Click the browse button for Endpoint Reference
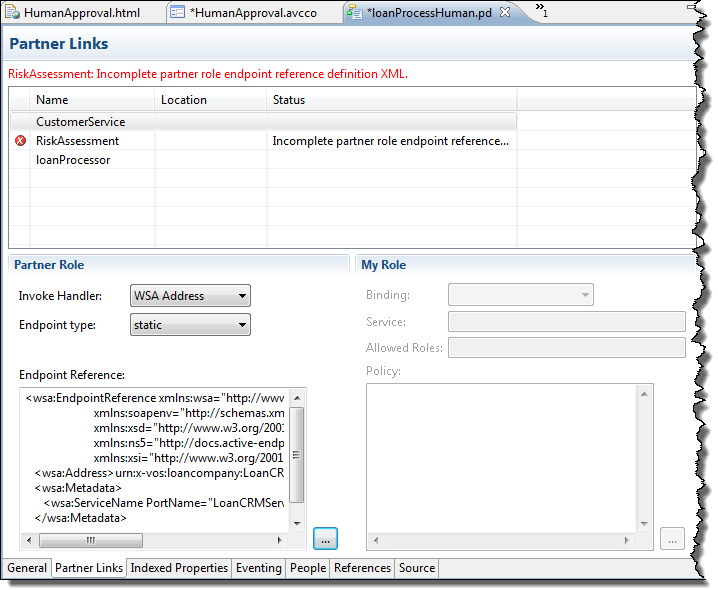The width and height of the screenshot is (718, 590). tap(325, 538)
